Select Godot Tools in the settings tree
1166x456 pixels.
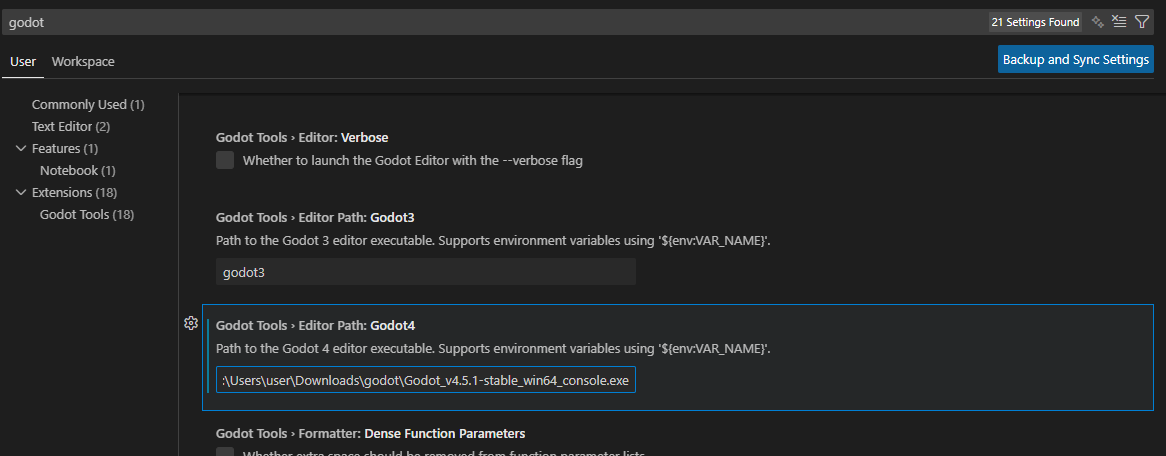click(x=86, y=215)
